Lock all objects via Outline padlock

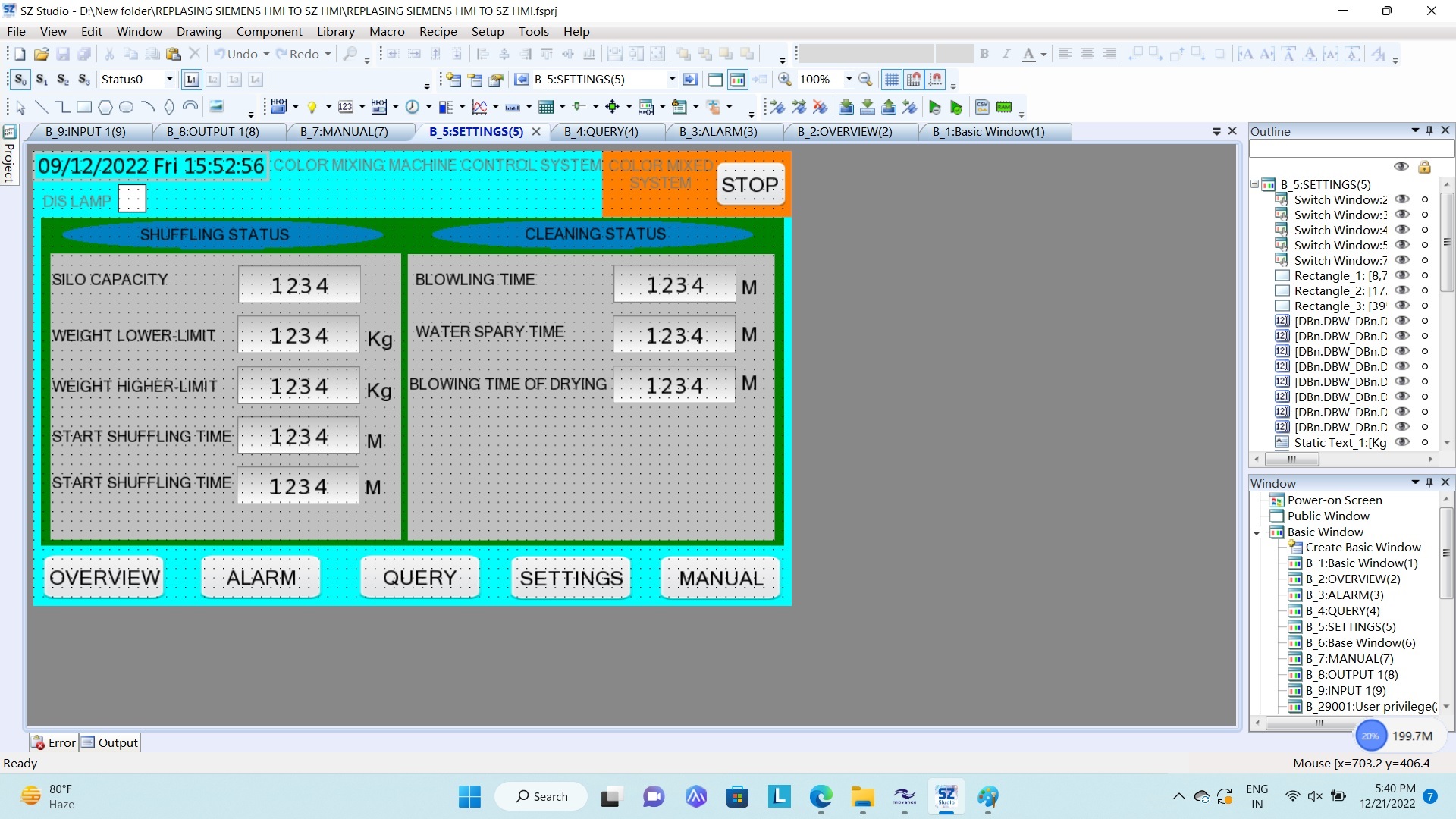(x=1424, y=167)
